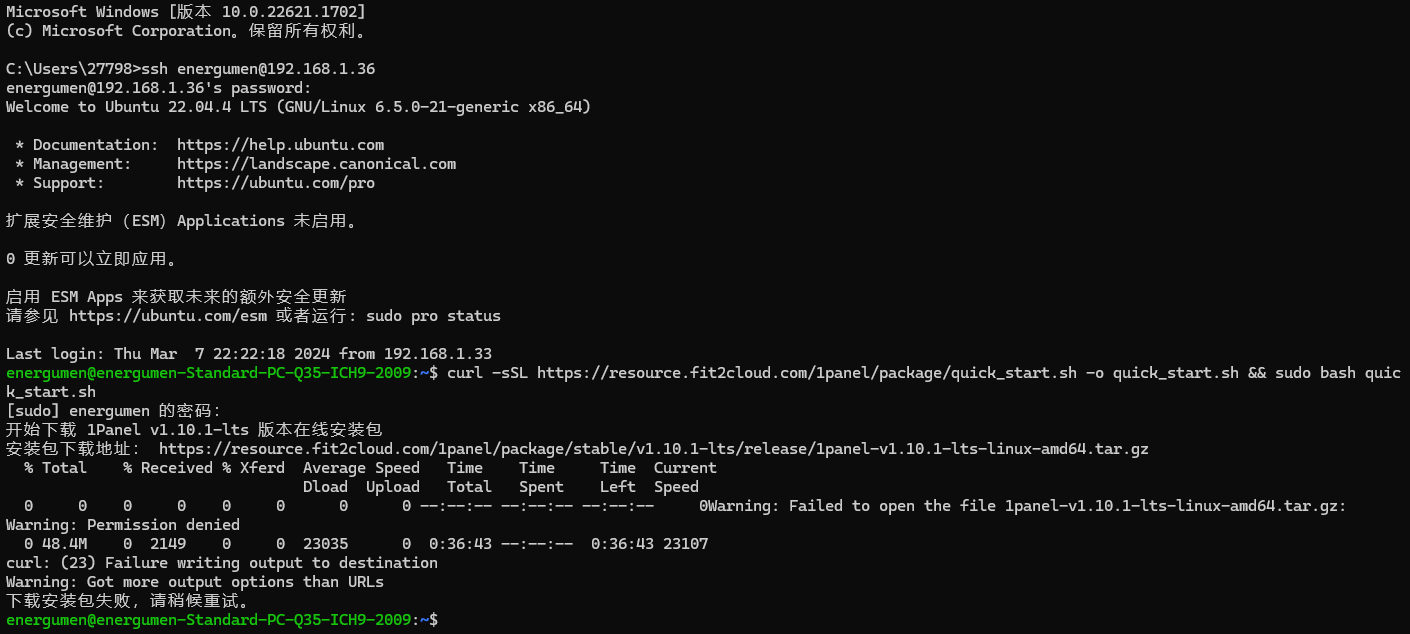This screenshot has width=1410, height=634.
Task: Select the '[sudo] energumen' password prompt line
Action: tap(114, 411)
